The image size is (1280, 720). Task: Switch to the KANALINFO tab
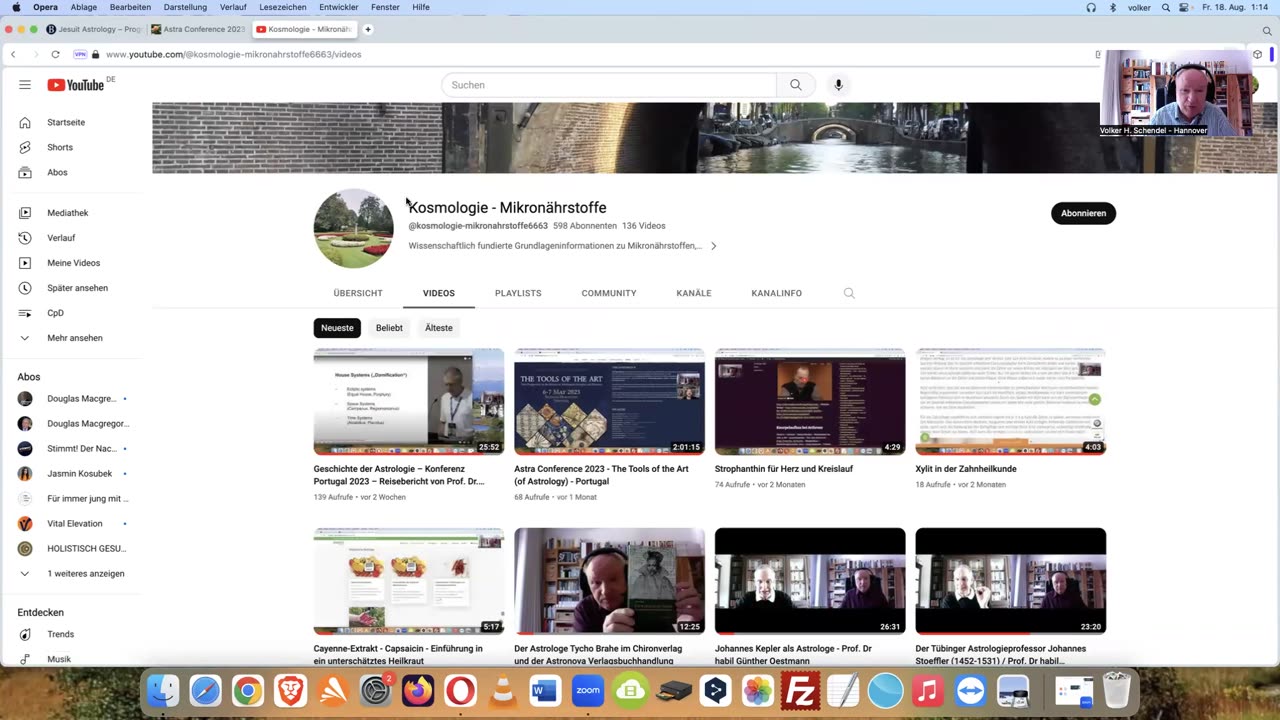tap(777, 293)
